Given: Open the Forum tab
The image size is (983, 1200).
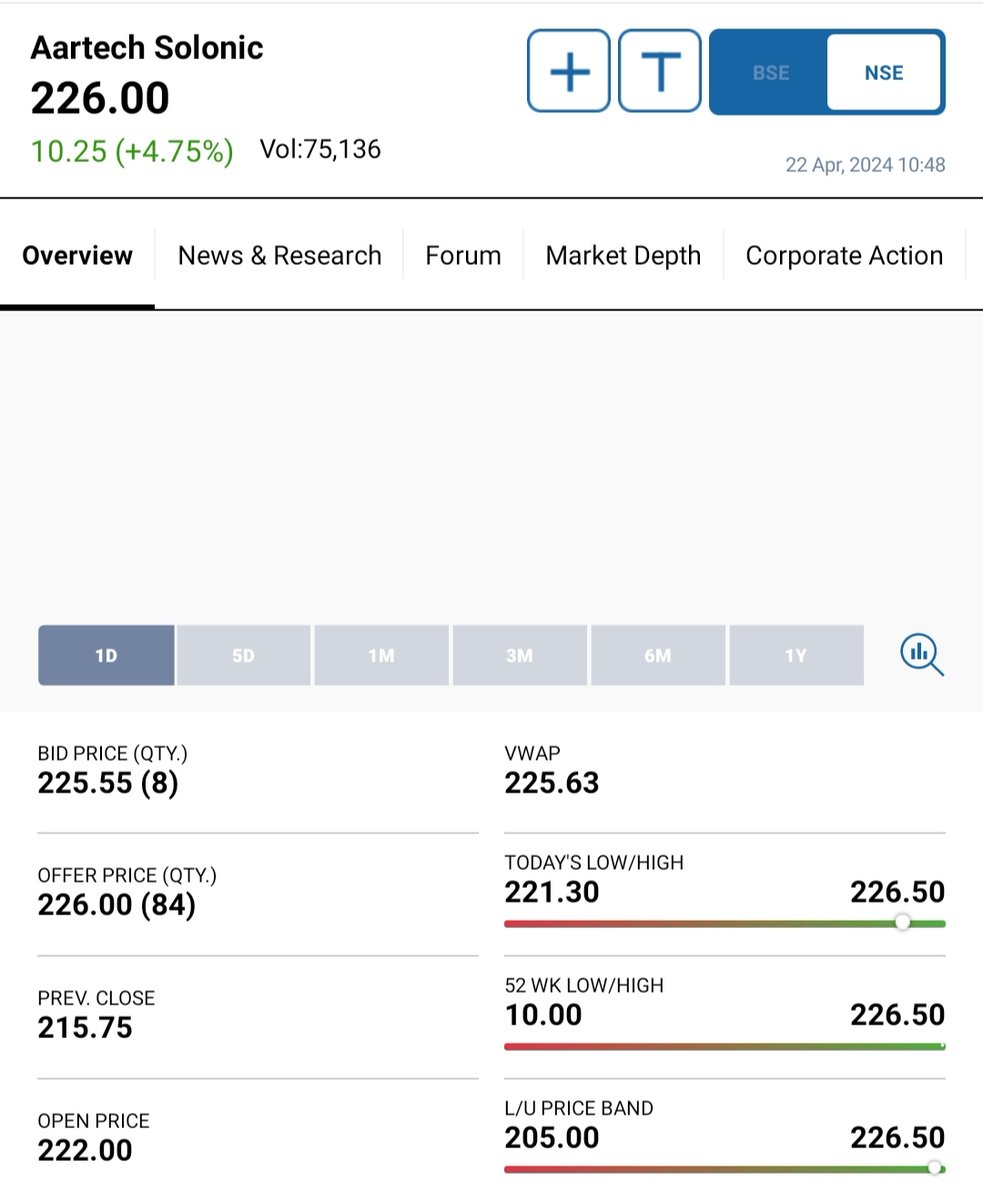Looking at the screenshot, I should point(463,256).
